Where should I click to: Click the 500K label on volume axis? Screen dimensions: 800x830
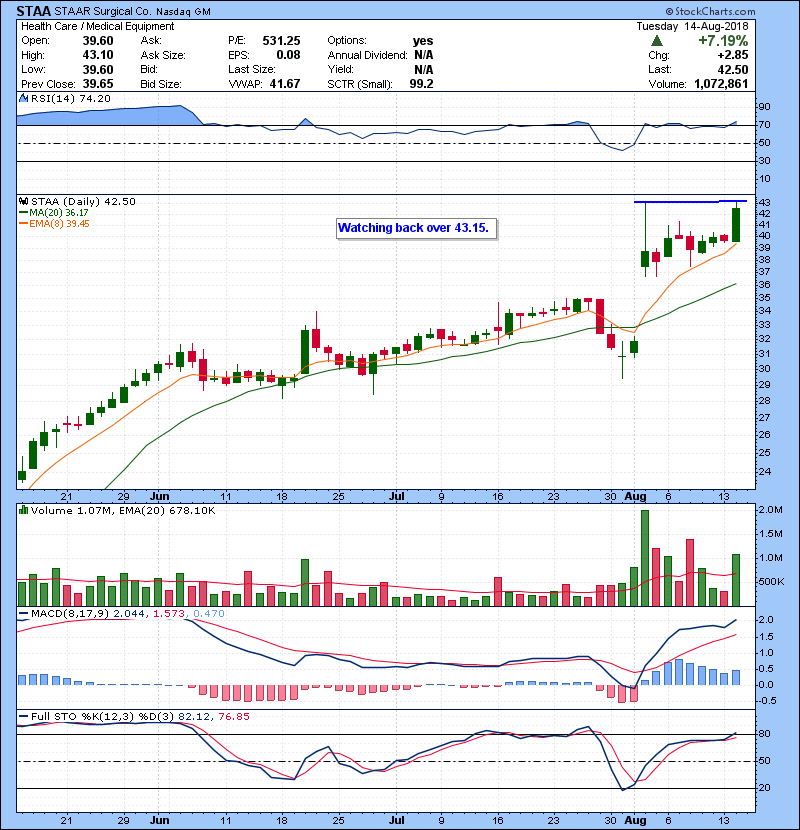point(771,582)
